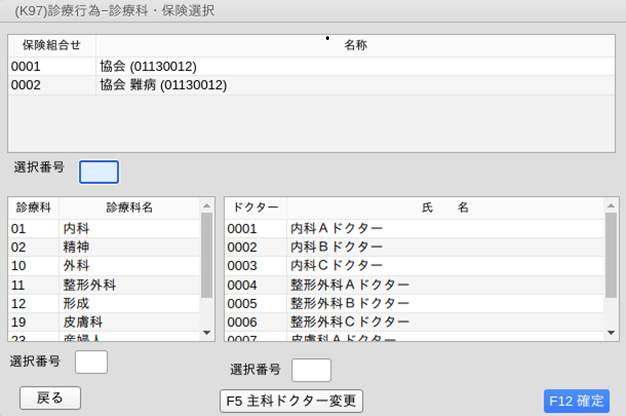Focus the insurance 選択番号 input field
The width and height of the screenshot is (626, 416).
[x=99, y=172]
